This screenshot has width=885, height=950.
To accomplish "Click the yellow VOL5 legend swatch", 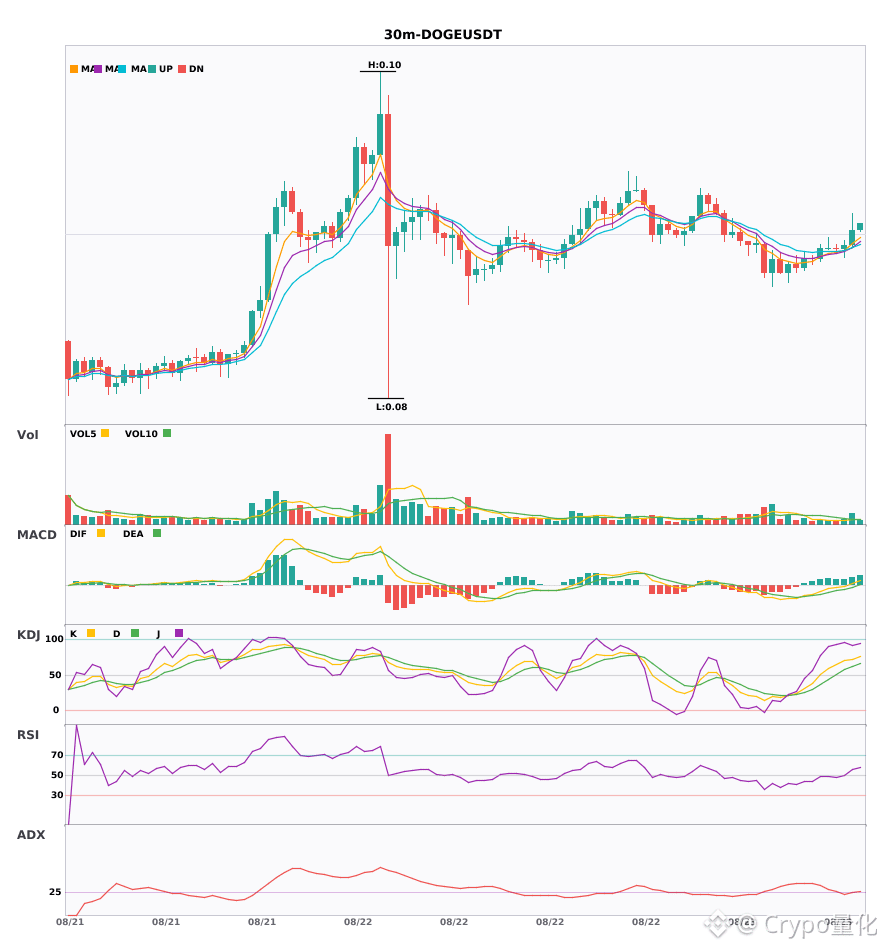I will click(x=105, y=433).
